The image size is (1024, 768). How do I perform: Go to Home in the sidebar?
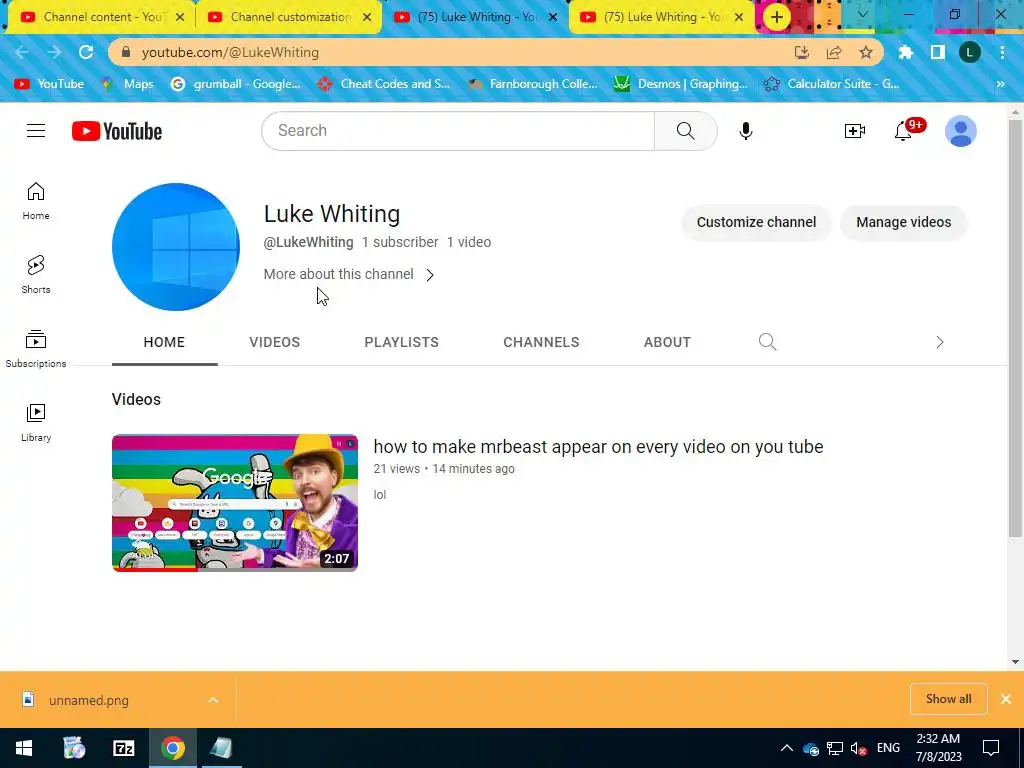(x=36, y=200)
